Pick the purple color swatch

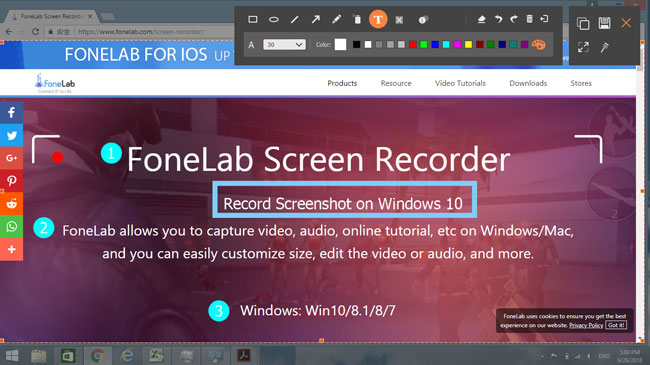[x=524, y=44]
